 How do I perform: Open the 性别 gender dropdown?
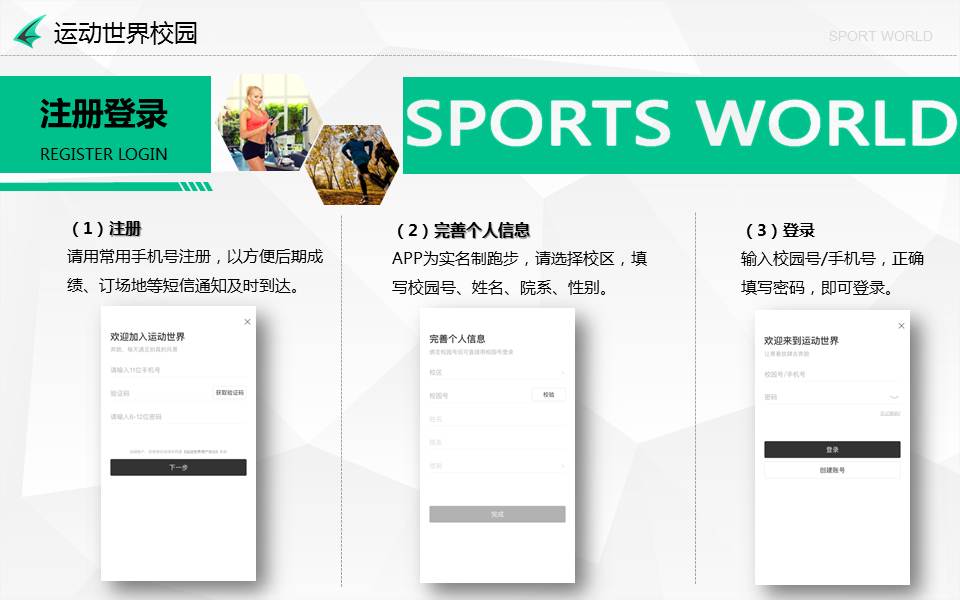562,466
